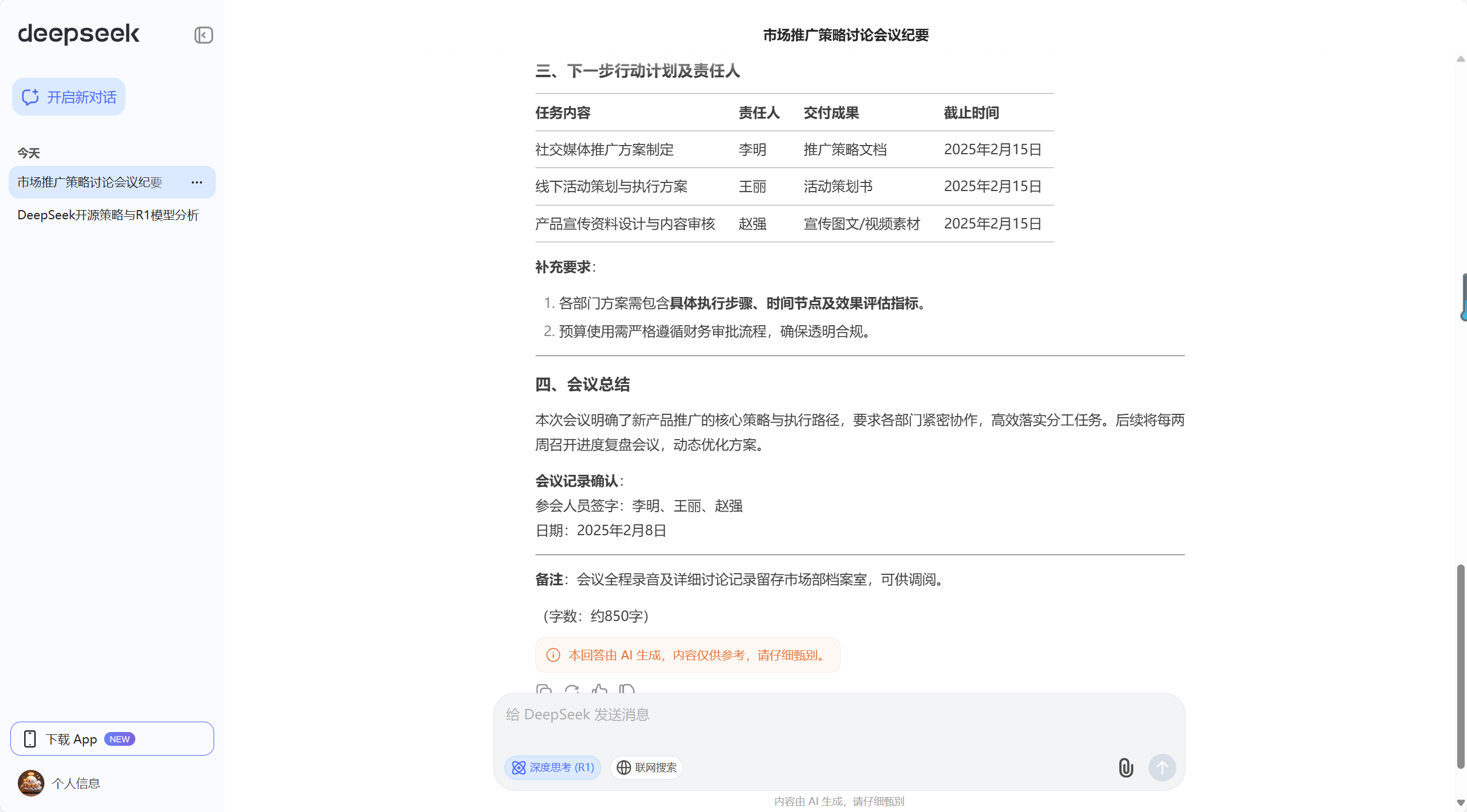Send the message with the arrow button
The height and width of the screenshot is (812, 1467).
(x=1162, y=768)
